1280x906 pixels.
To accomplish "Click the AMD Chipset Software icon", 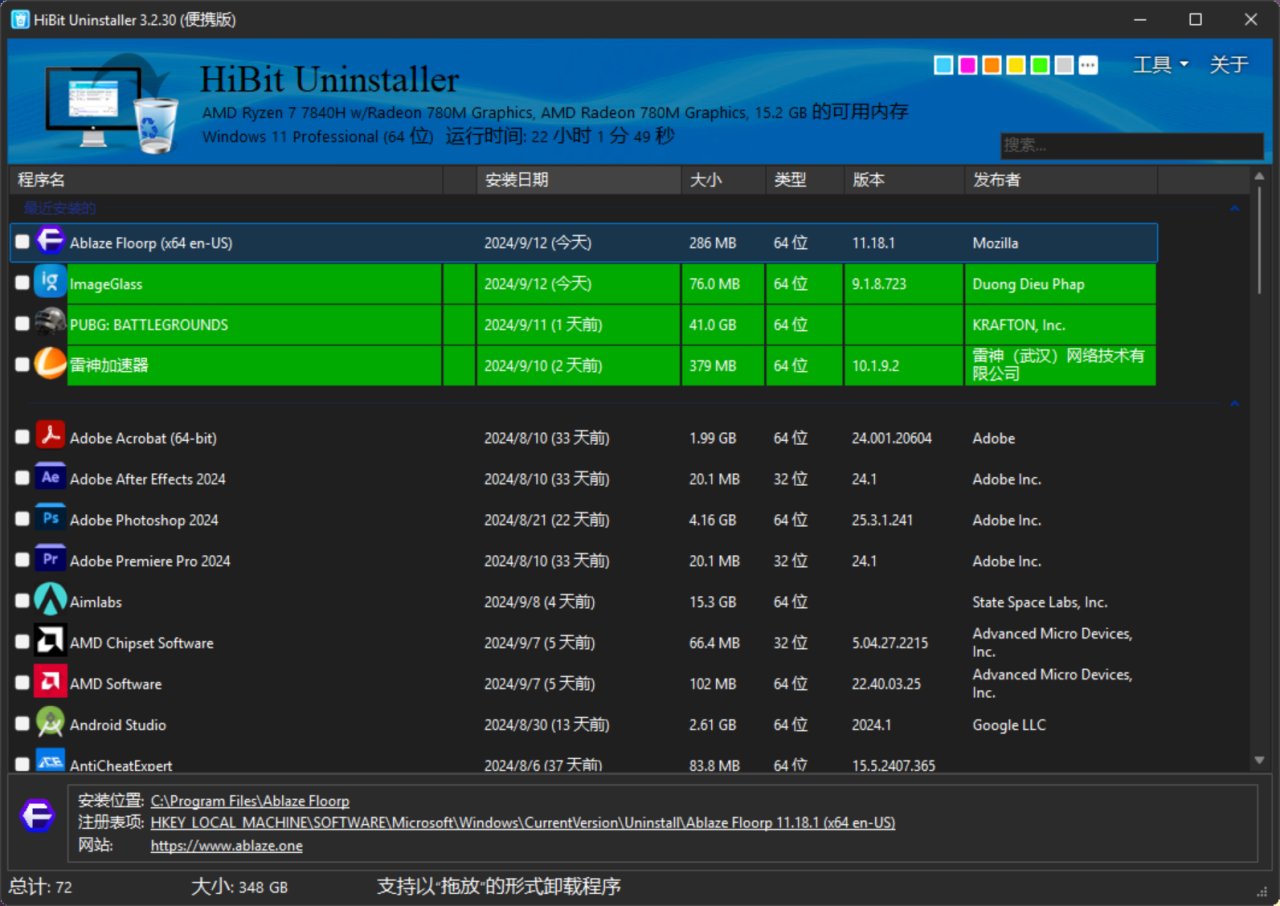I will (50, 642).
